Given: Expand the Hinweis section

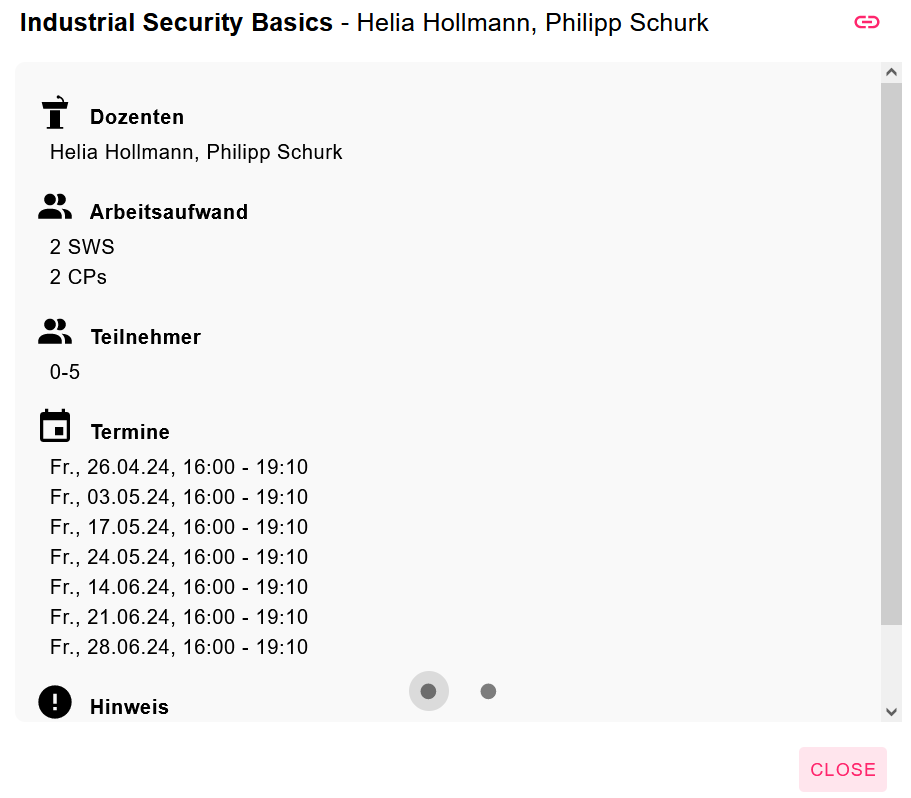Looking at the screenshot, I should (129, 706).
